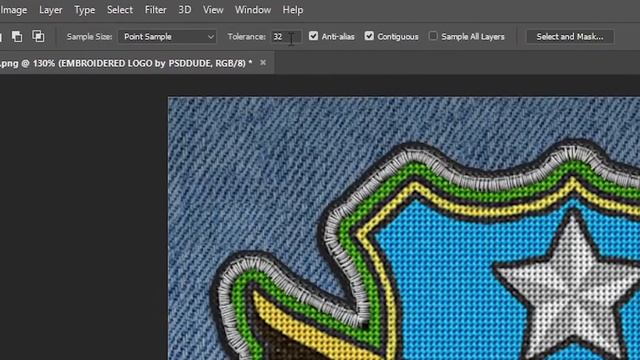Viewport: 640px width, 360px height.
Task: Choose Subtract from selection mode icon
Action: coord(17,36)
